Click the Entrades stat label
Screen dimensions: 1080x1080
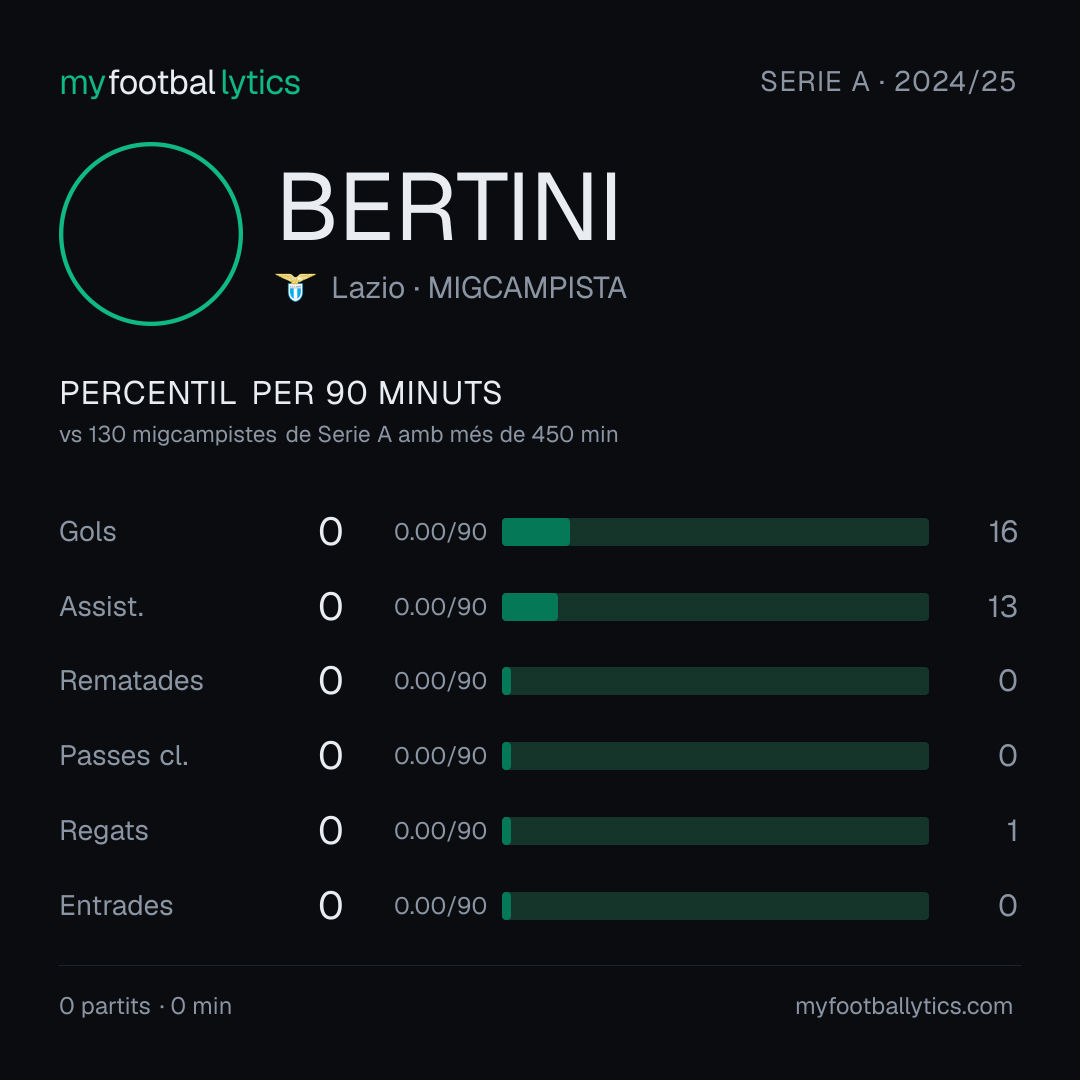116,906
